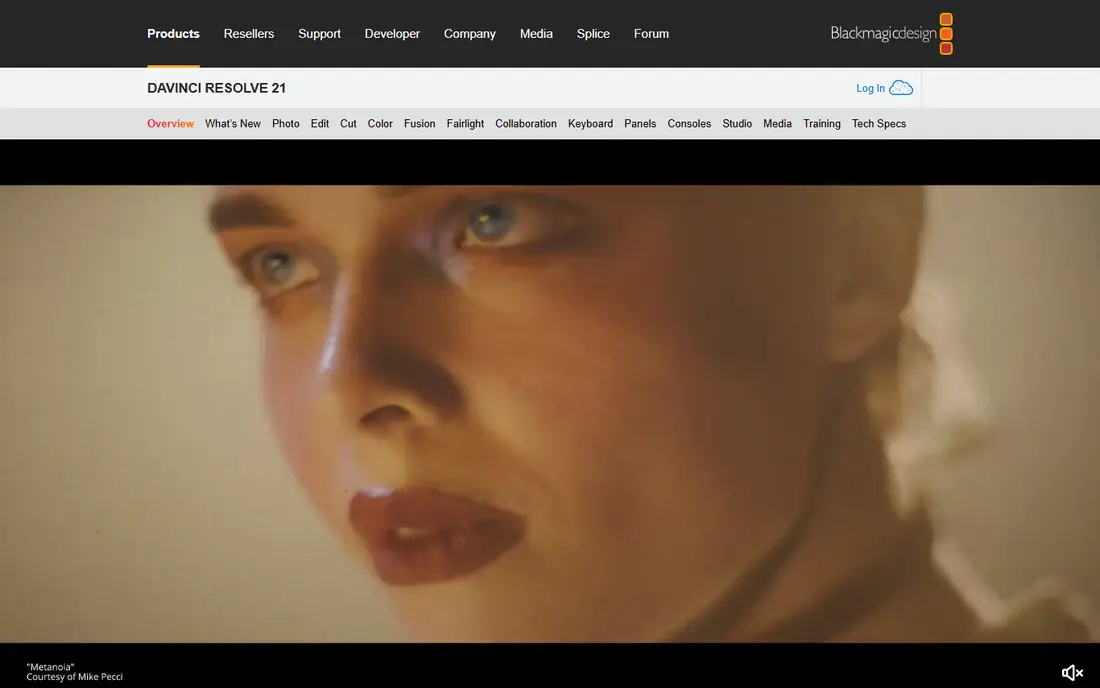Screen dimensions: 1100x688
Task: Switch to the Studio tab
Action: pos(737,123)
